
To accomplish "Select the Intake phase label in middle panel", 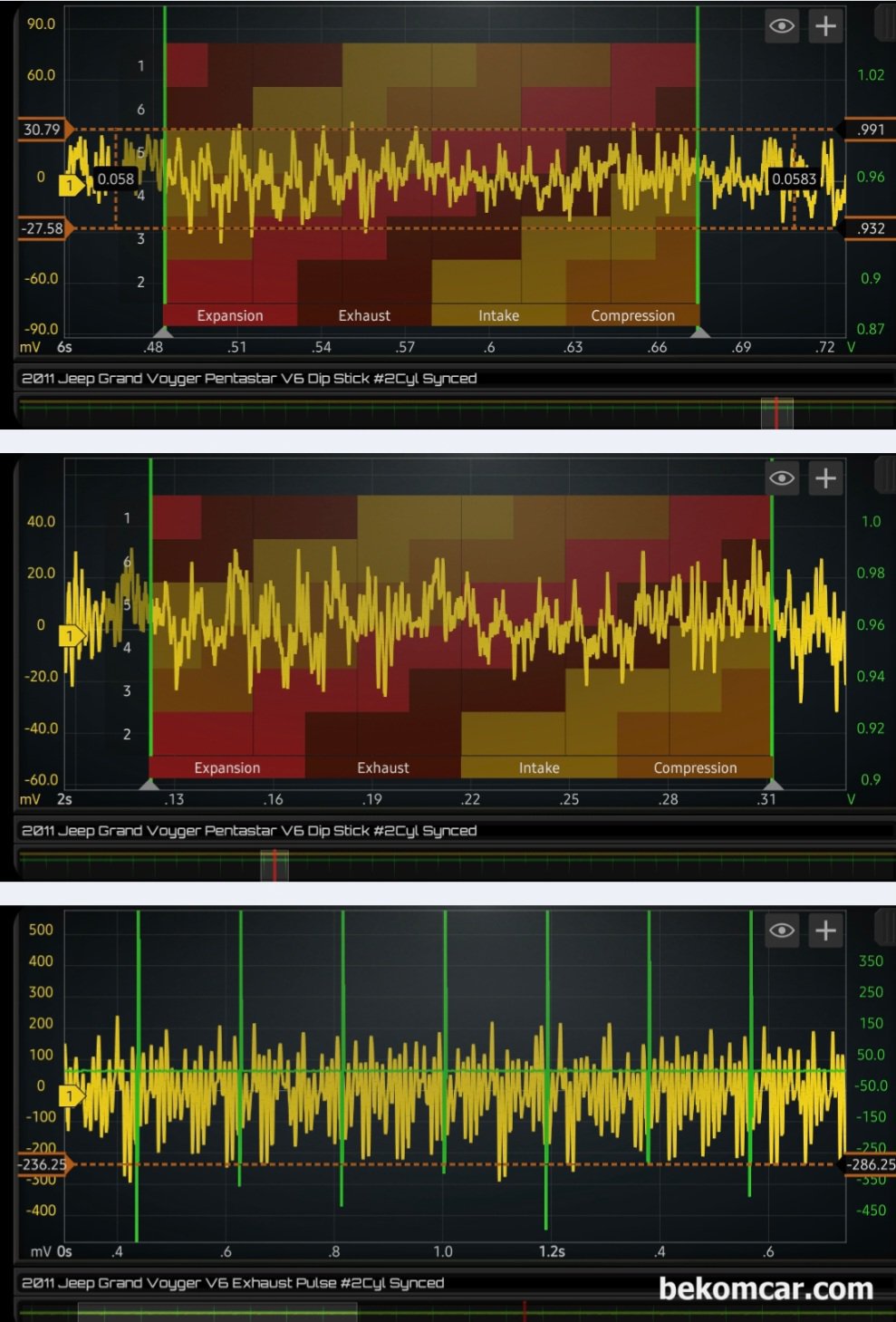I will click(539, 767).
